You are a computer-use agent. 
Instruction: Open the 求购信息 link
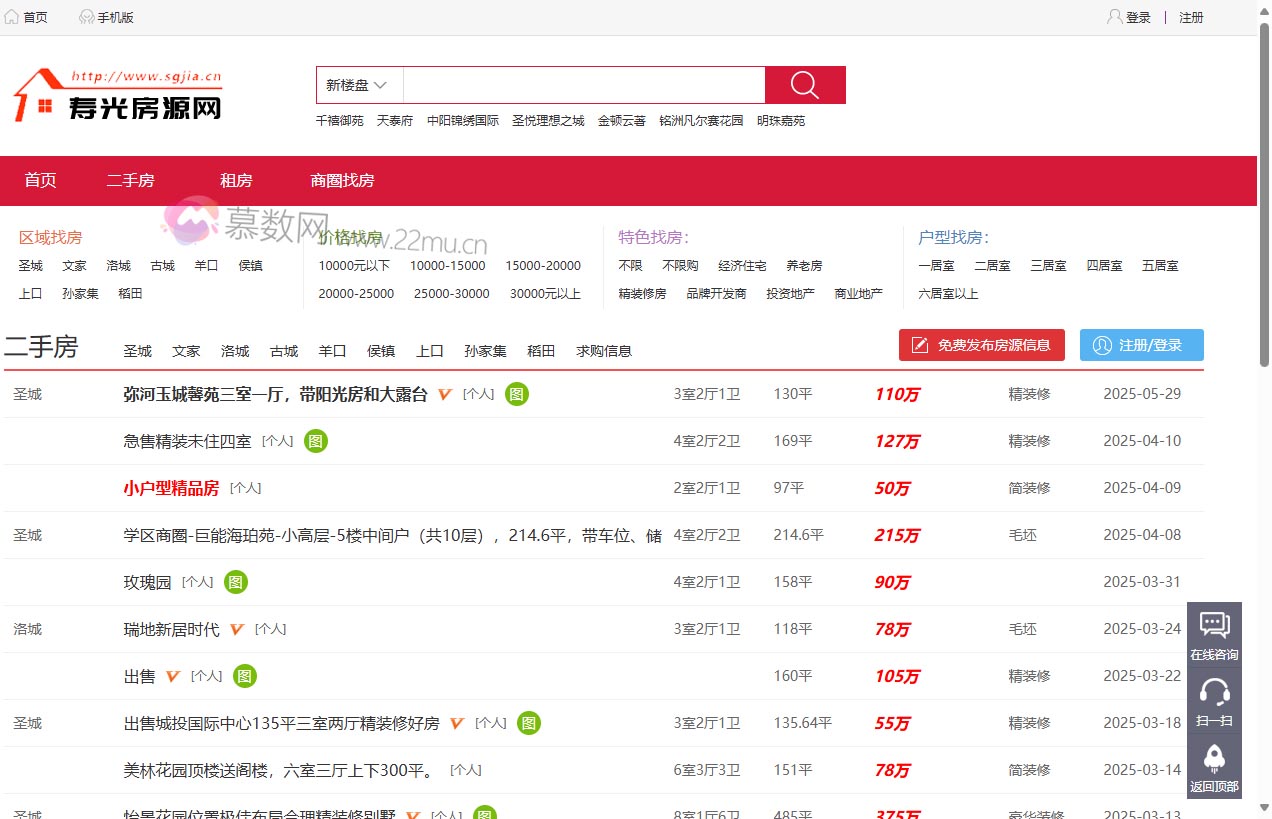click(604, 351)
